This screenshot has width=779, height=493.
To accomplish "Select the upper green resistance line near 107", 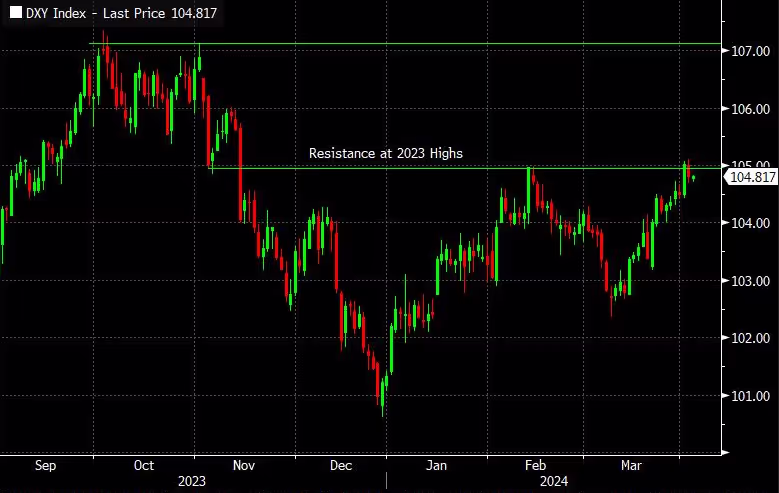I will point(405,44).
